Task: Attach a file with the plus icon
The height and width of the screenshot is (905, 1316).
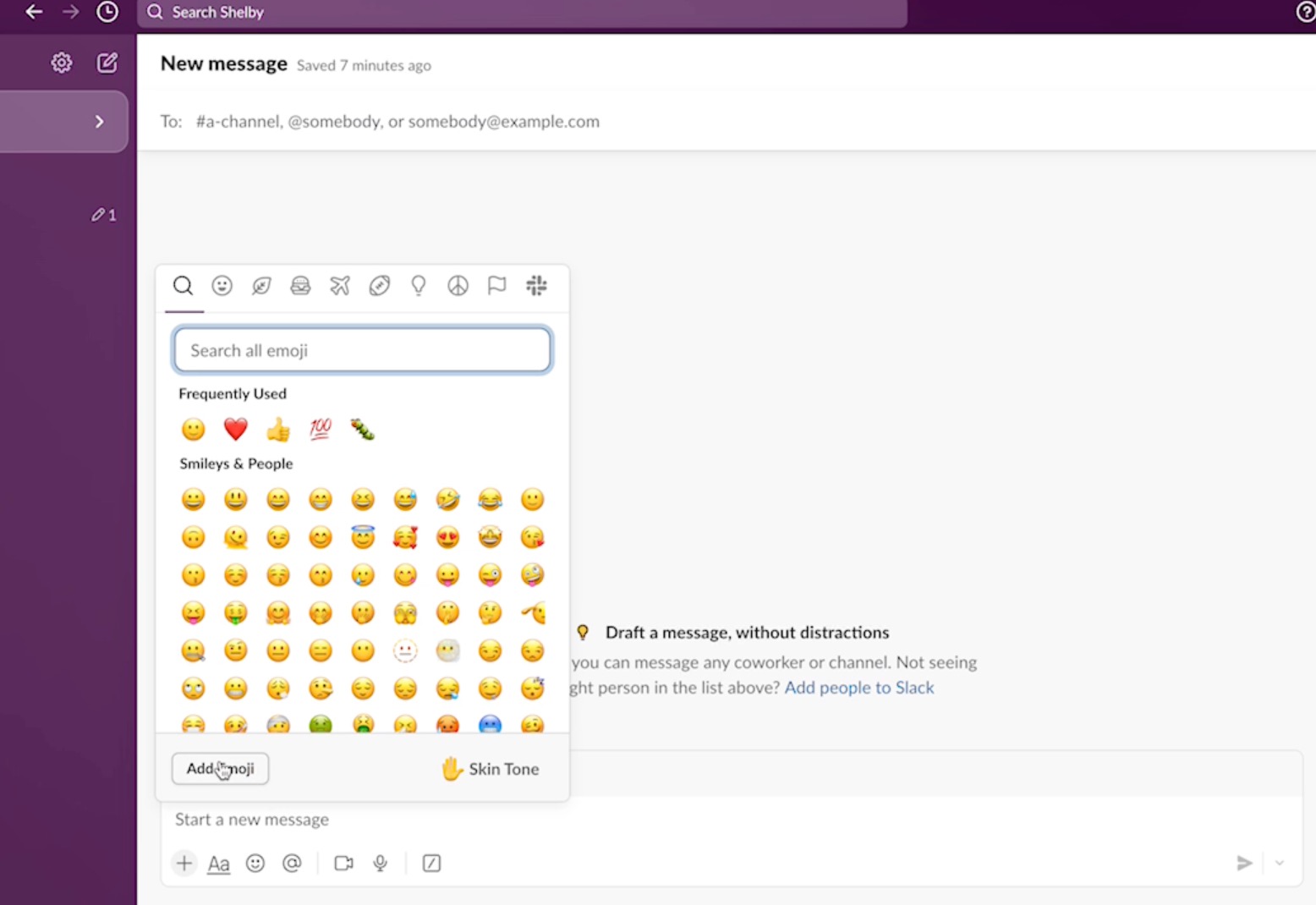Action: 184,863
